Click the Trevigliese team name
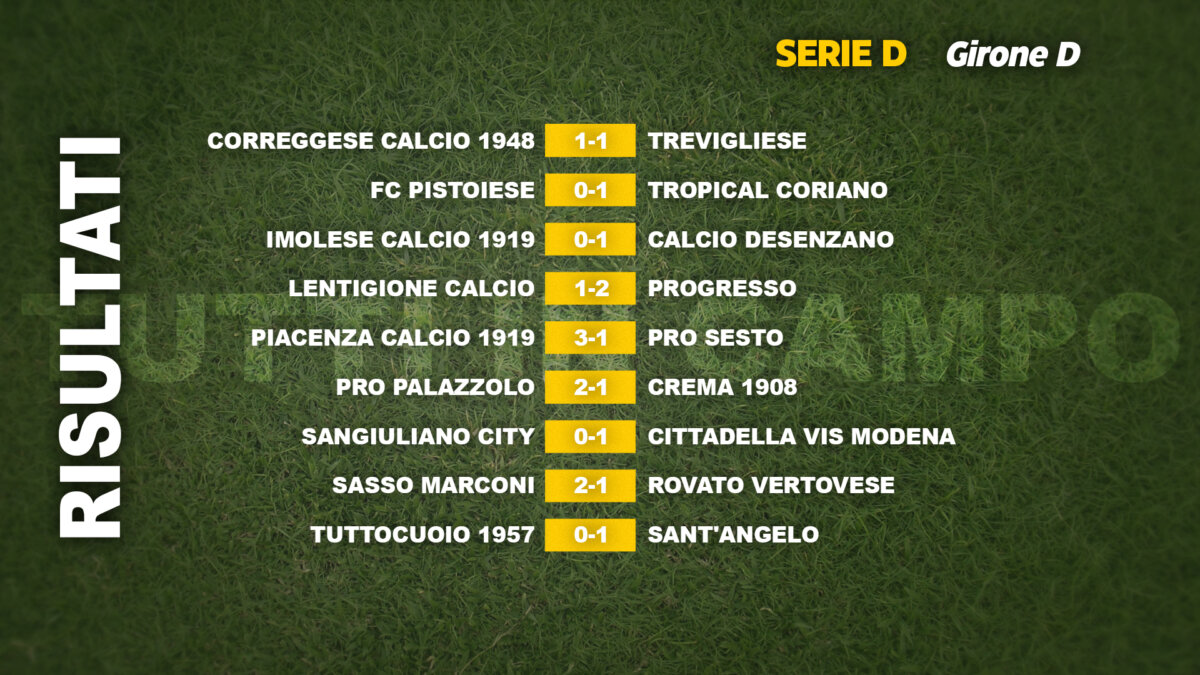The width and height of the screenshot is (1200, 675). [x=727, y=141]
